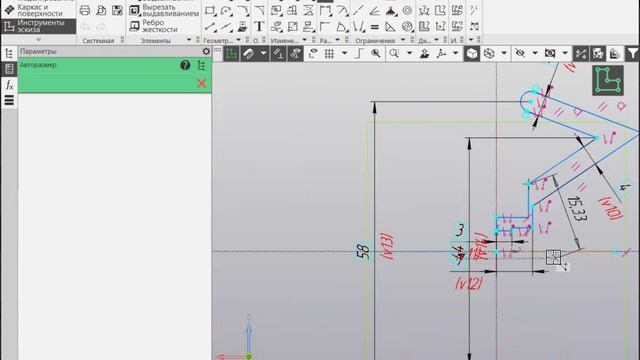Toggle orthogonal drawing mode
The height and width of the screenshot is (360, 640).
359,53
